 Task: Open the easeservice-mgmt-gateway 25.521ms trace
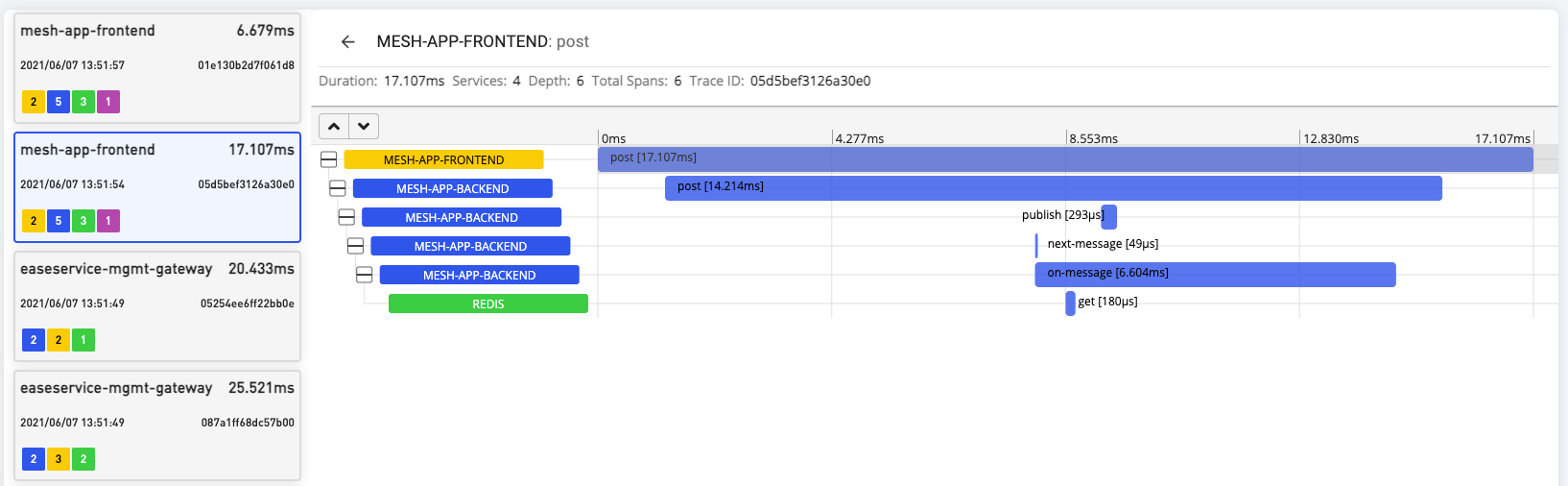[157, 425]
